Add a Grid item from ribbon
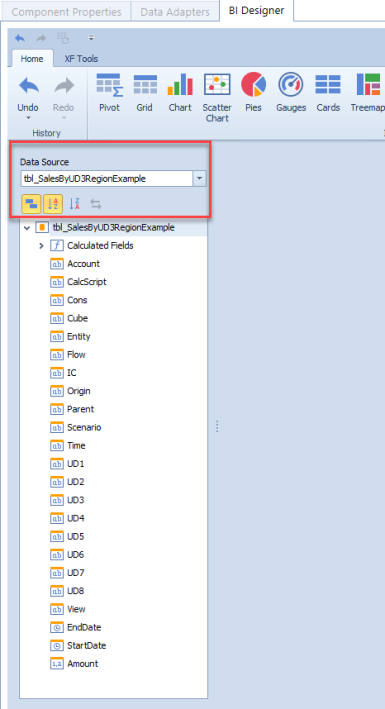385x709 pixels. (x=145, y=93)
